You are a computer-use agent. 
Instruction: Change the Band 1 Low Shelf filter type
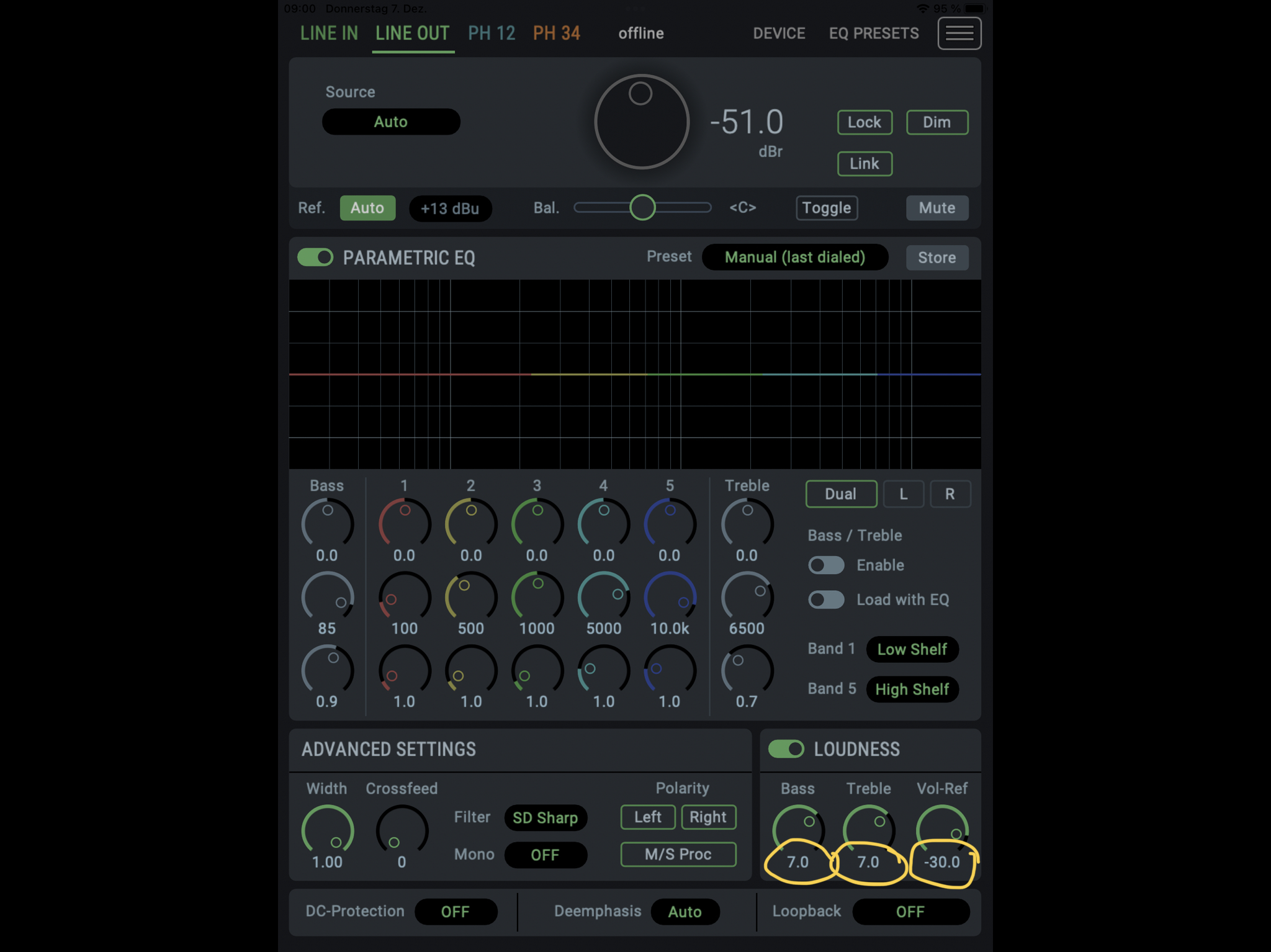pyautogui.click(x=912, y=649)
